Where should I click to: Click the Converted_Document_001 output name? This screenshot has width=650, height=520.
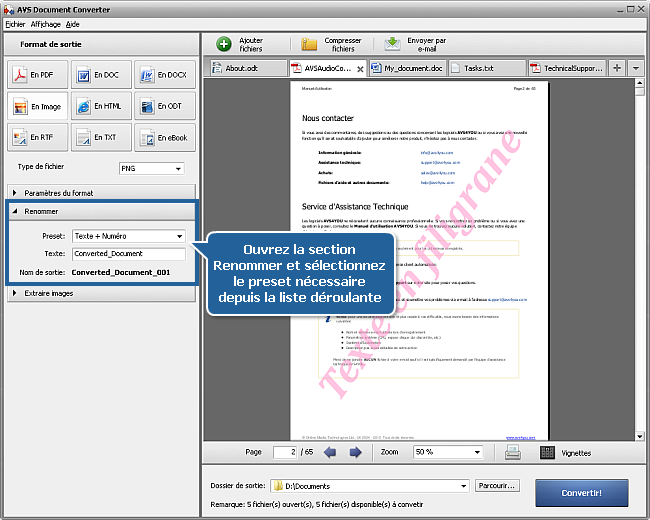[x=121, y=272]
